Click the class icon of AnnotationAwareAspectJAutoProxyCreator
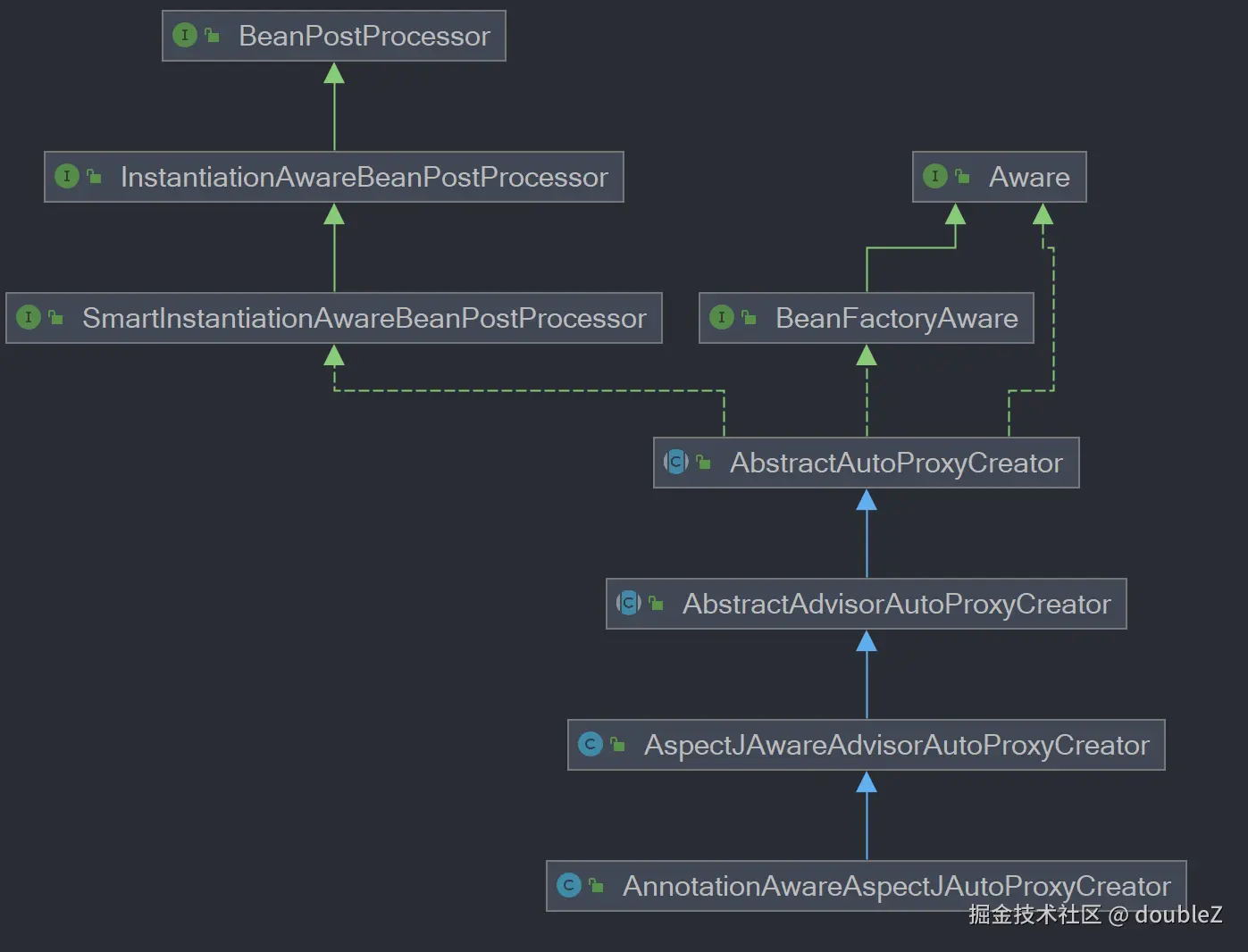This screenshot has height=952, width=1248. click(569, 885)
